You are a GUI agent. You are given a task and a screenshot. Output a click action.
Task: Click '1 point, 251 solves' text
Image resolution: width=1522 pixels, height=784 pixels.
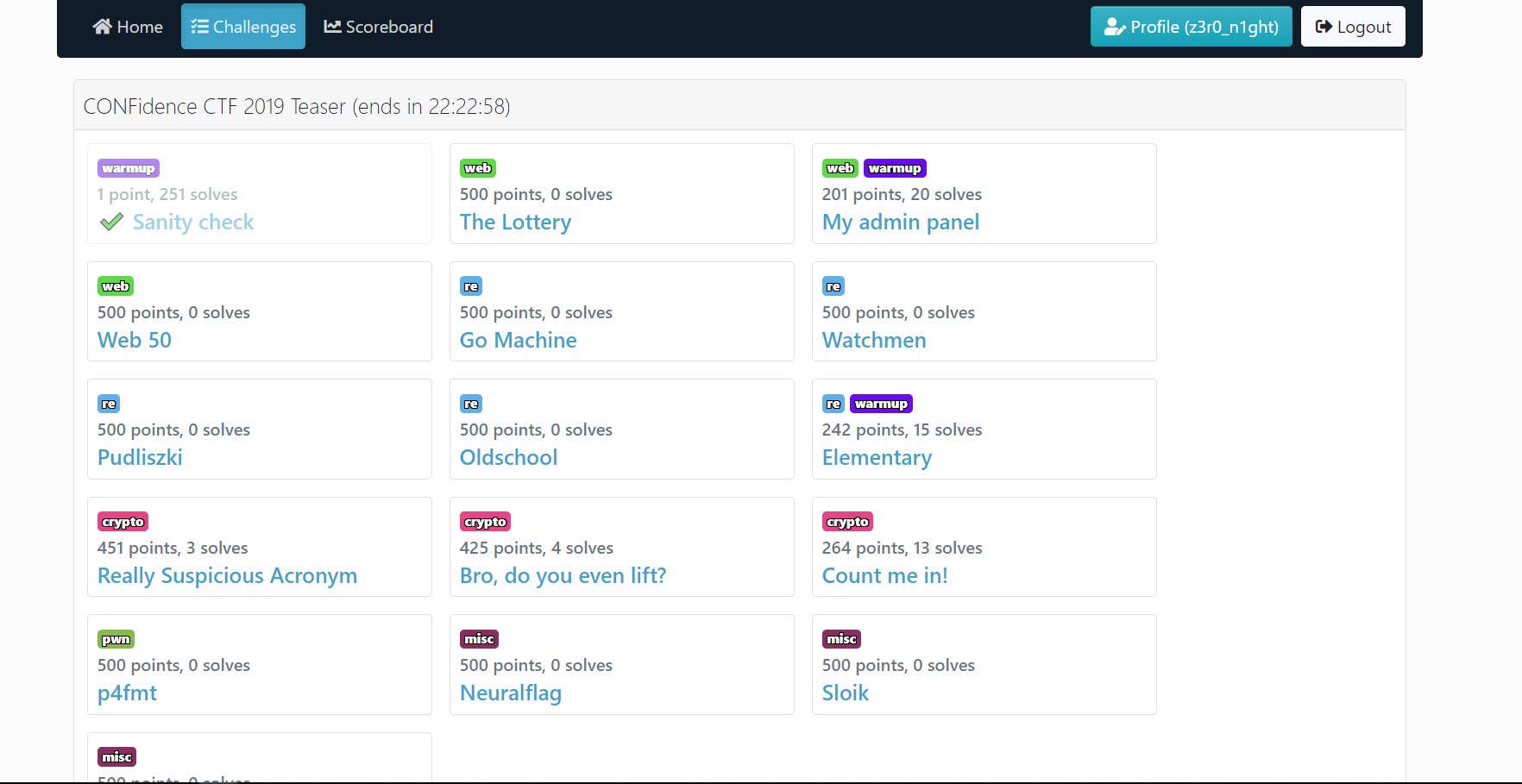pyautogui.click(x=167, y=194)
